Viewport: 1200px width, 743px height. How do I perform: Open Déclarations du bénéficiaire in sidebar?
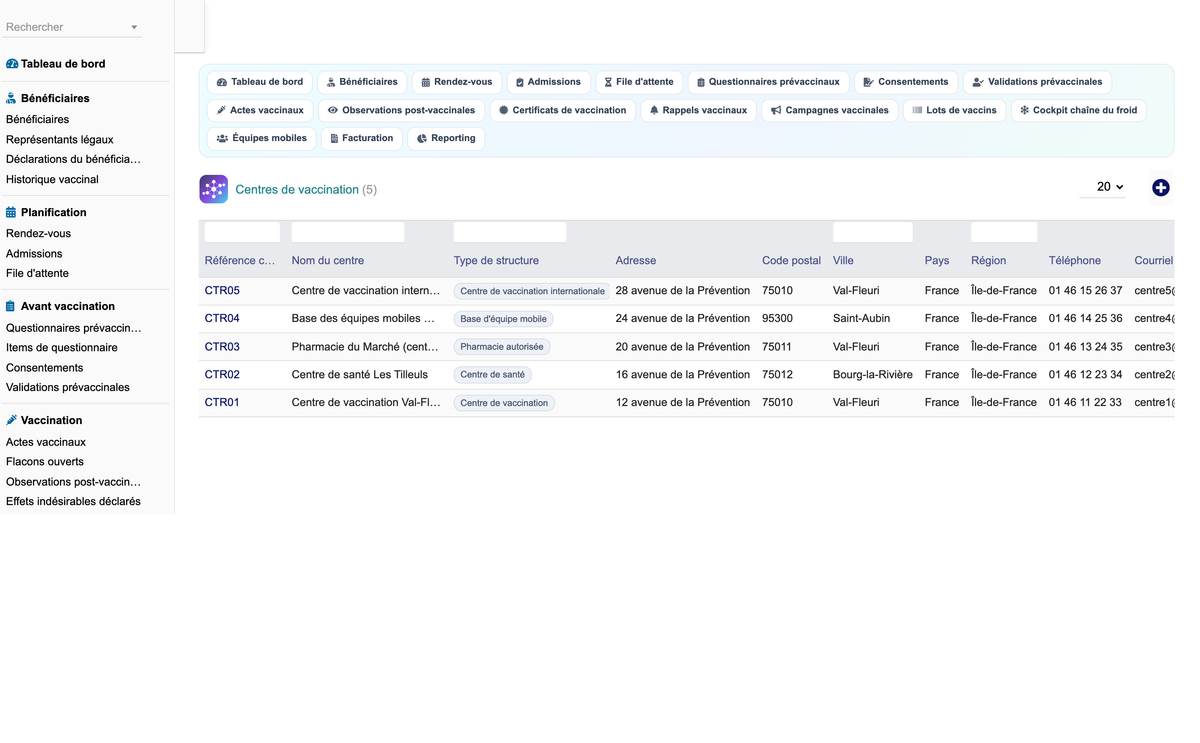pyautogui.click(x=73, y=159)
